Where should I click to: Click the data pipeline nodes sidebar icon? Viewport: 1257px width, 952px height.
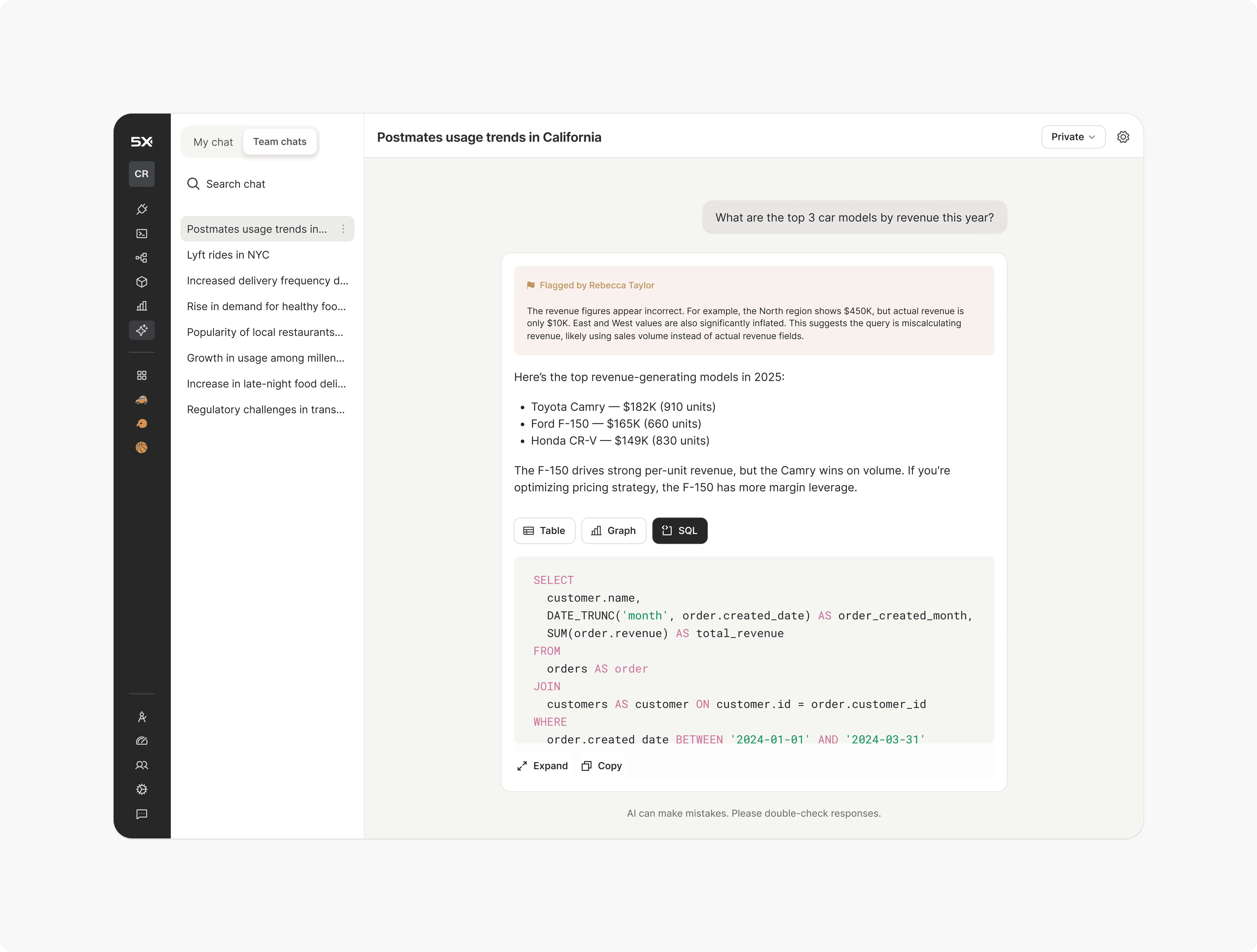(x=141, y=258)
